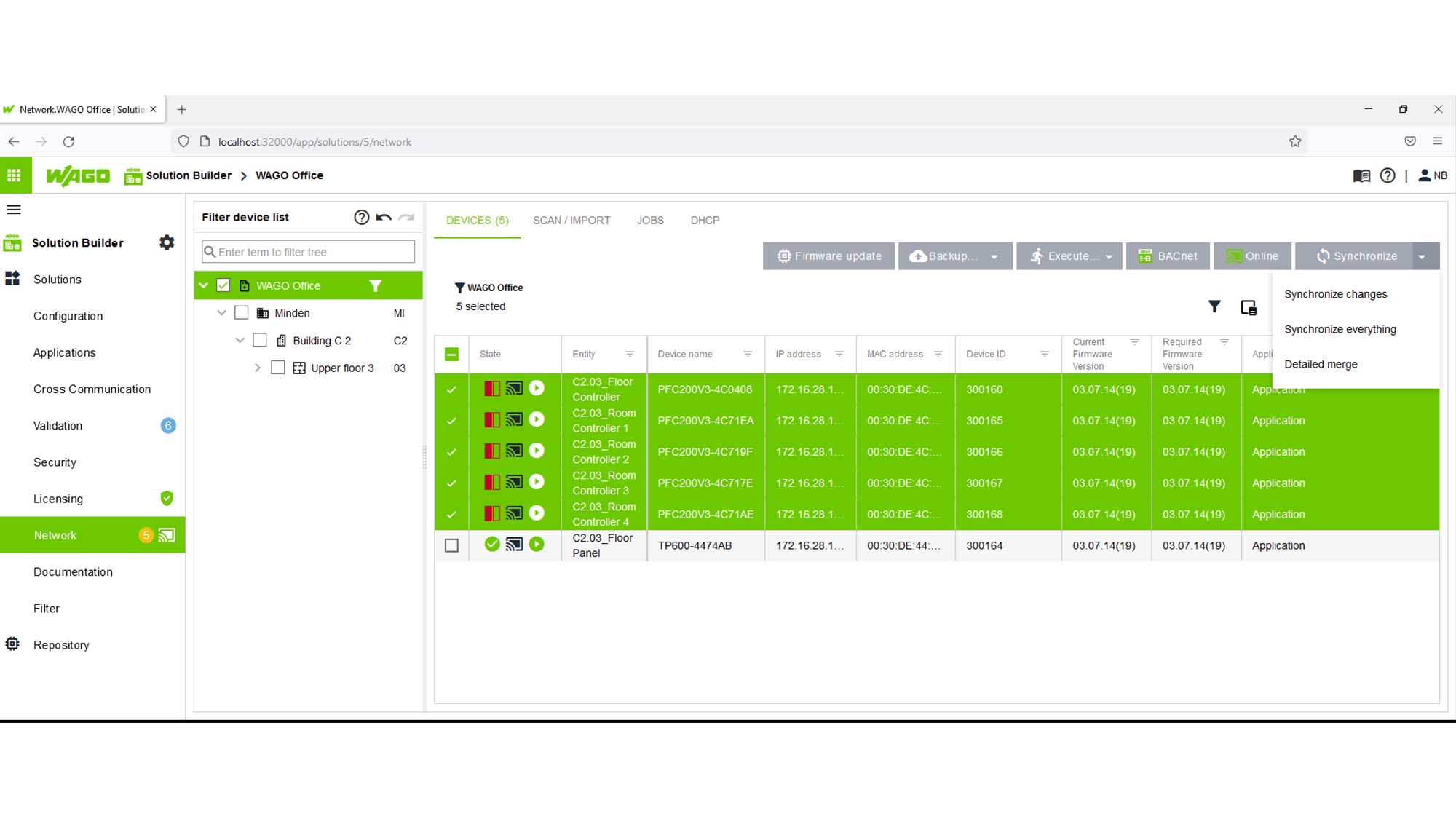
Task: Click the filter tree search field
Action: click(309, 252)
